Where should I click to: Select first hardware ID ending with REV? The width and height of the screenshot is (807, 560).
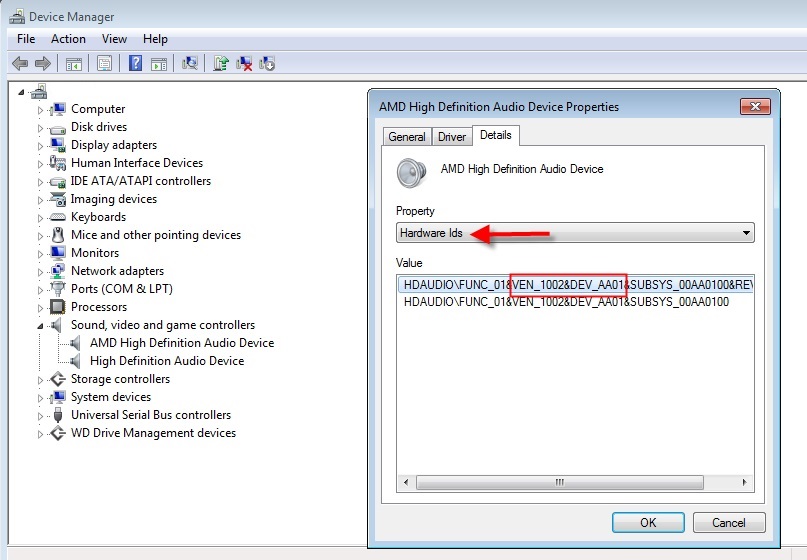pyautogui.click(x=575, y=285)
